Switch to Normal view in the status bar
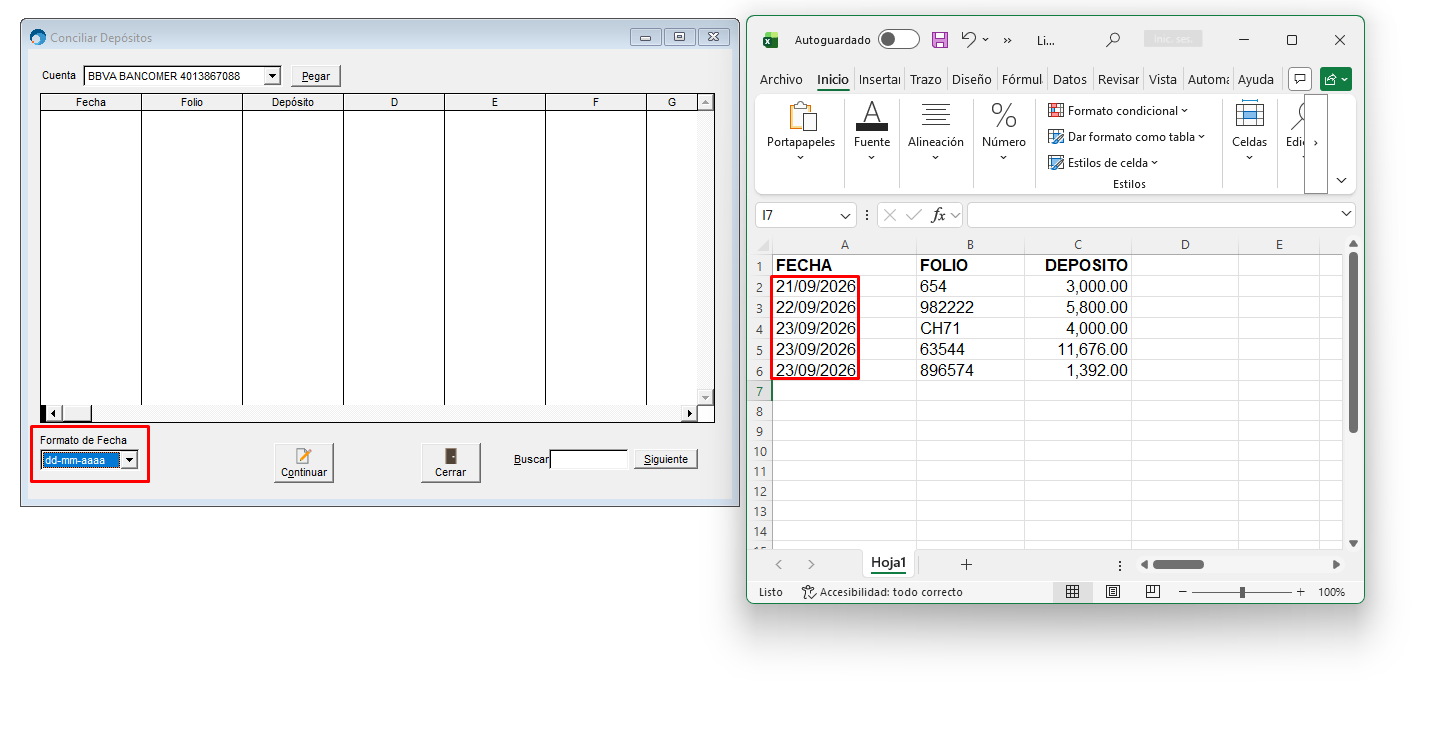 click(x=1072, y=592)
